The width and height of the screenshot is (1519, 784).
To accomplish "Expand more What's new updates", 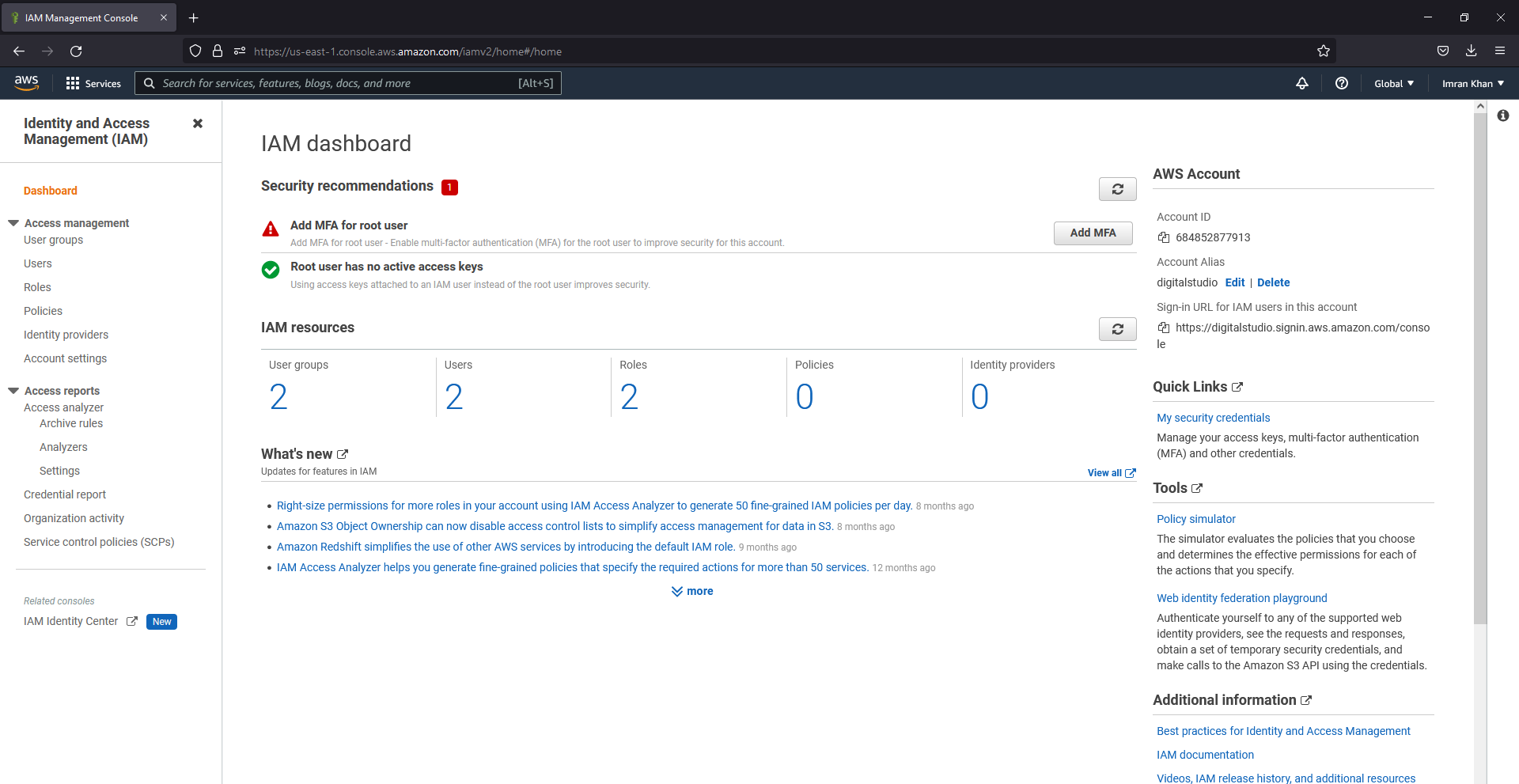I will (x=691, y=591).
